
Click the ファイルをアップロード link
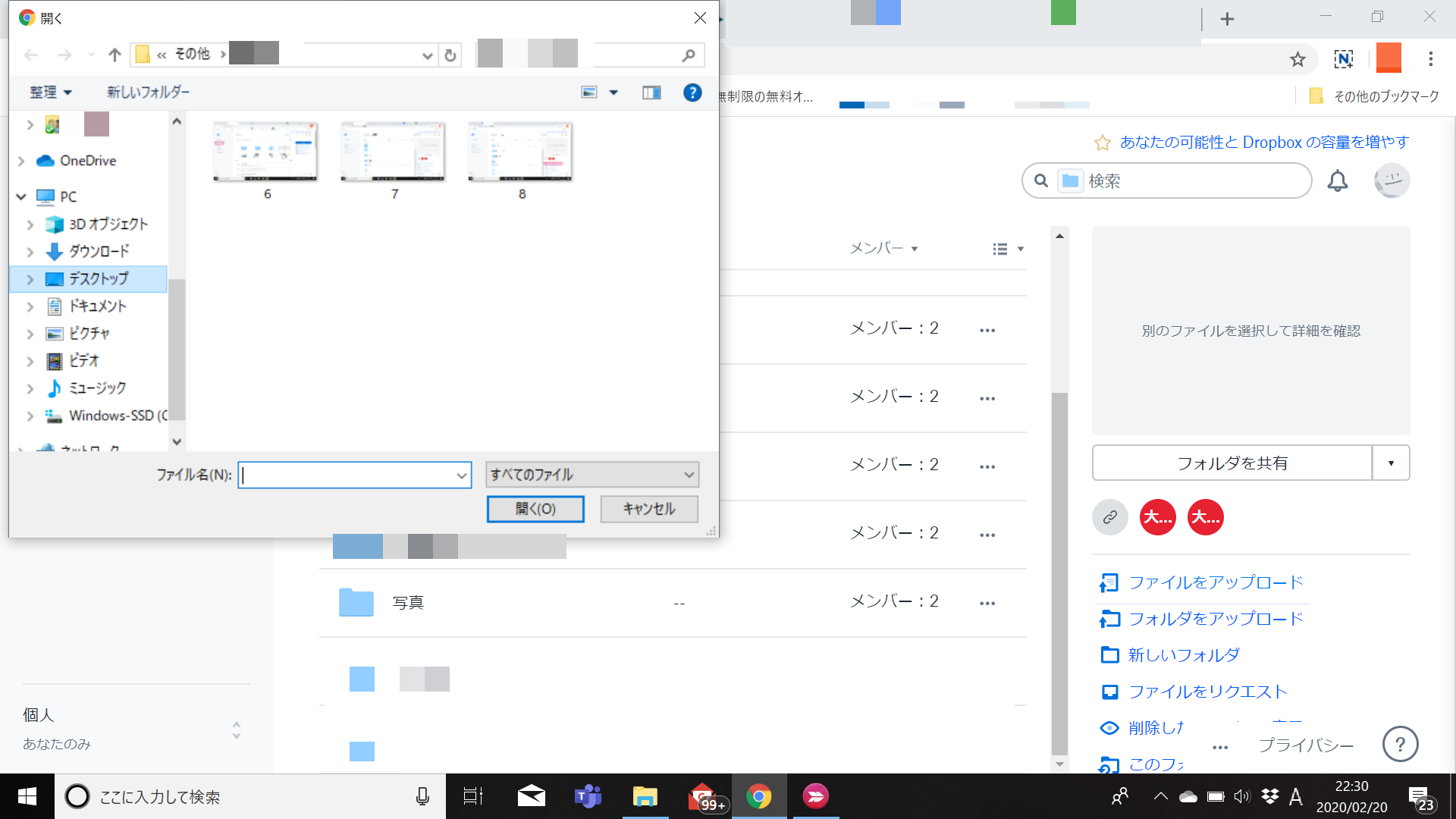[x=1215, y=582]
